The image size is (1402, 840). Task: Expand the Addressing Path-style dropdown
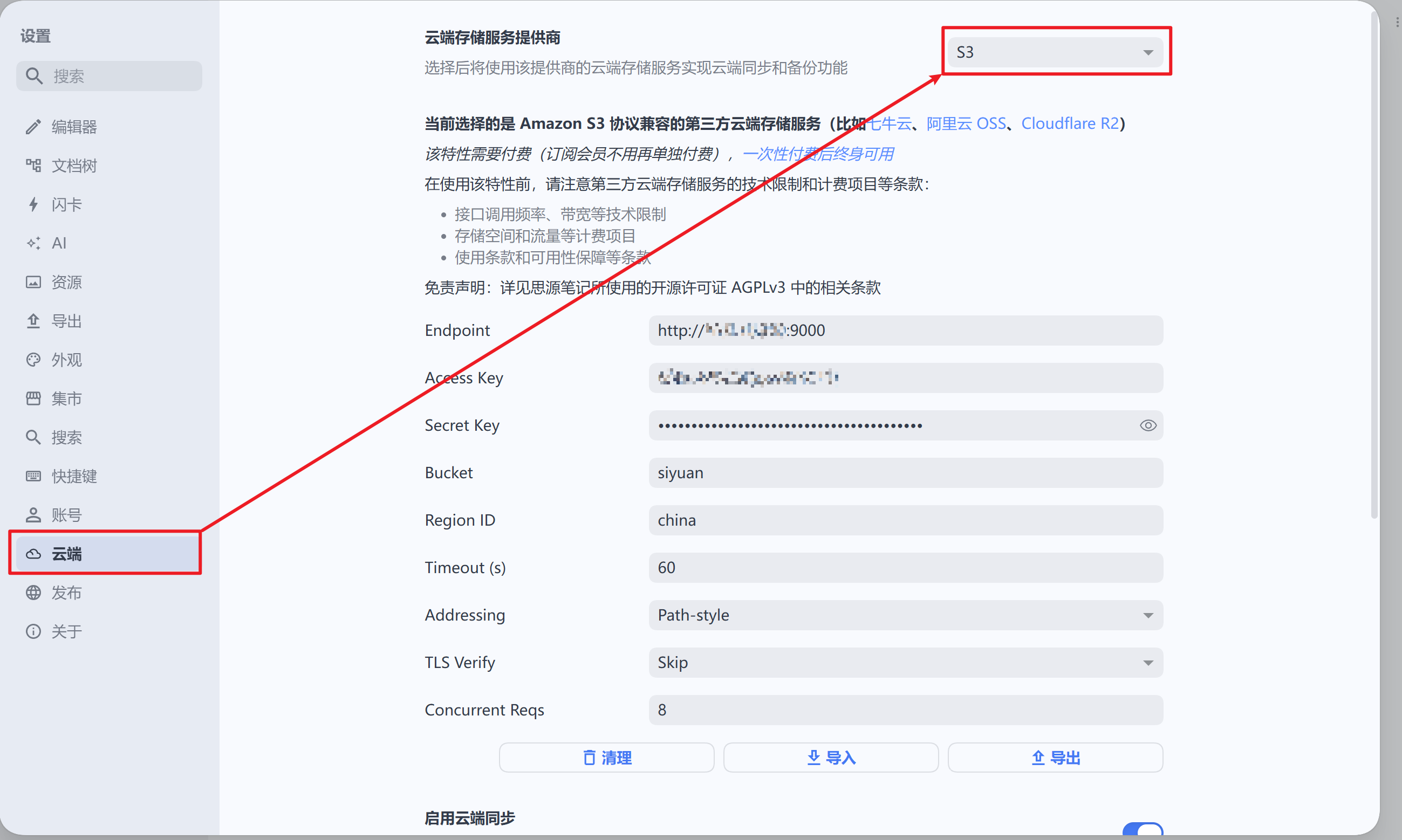905,615
